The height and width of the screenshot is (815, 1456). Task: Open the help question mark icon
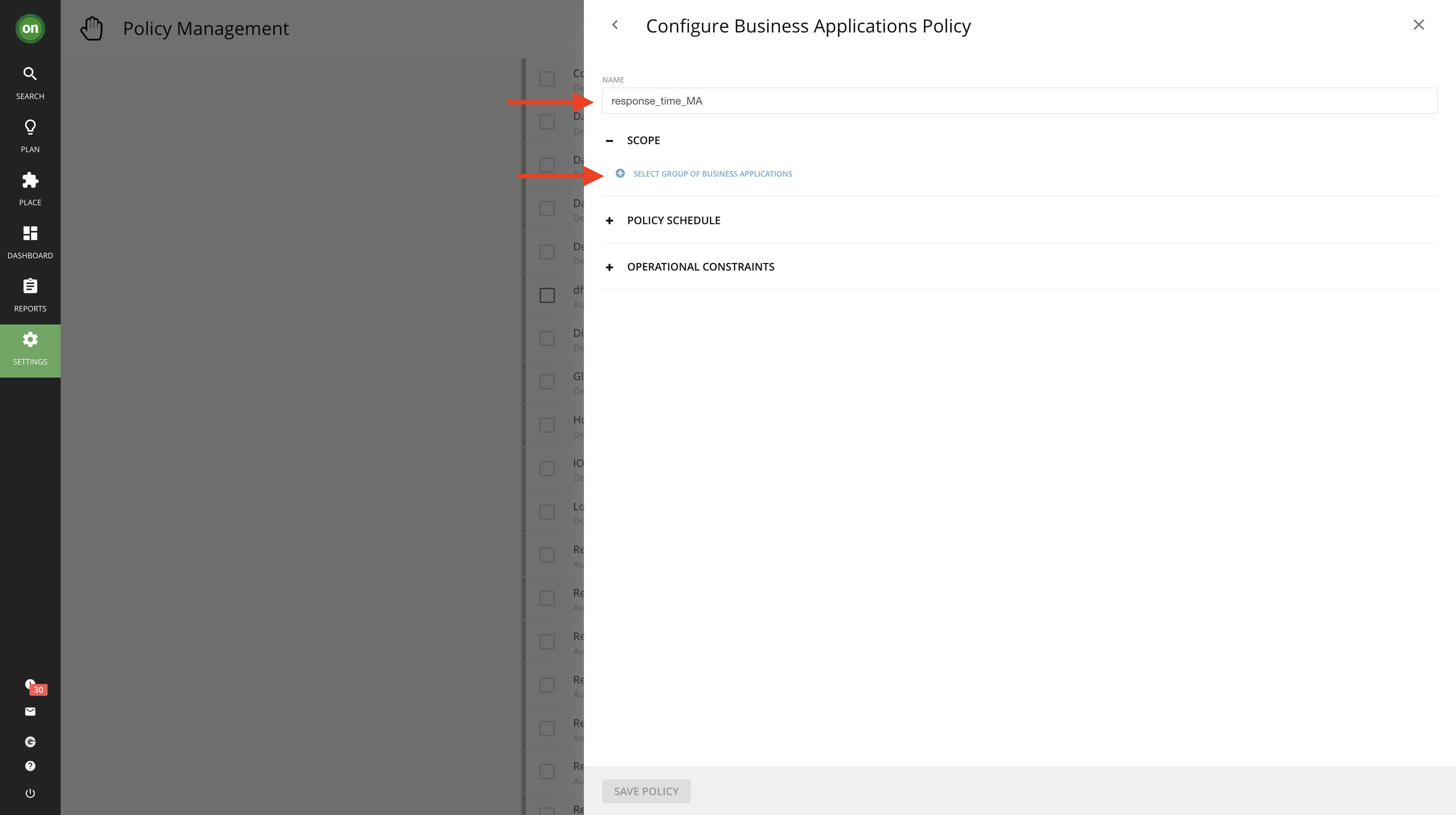pyautogui.click(x=30, y=766)
